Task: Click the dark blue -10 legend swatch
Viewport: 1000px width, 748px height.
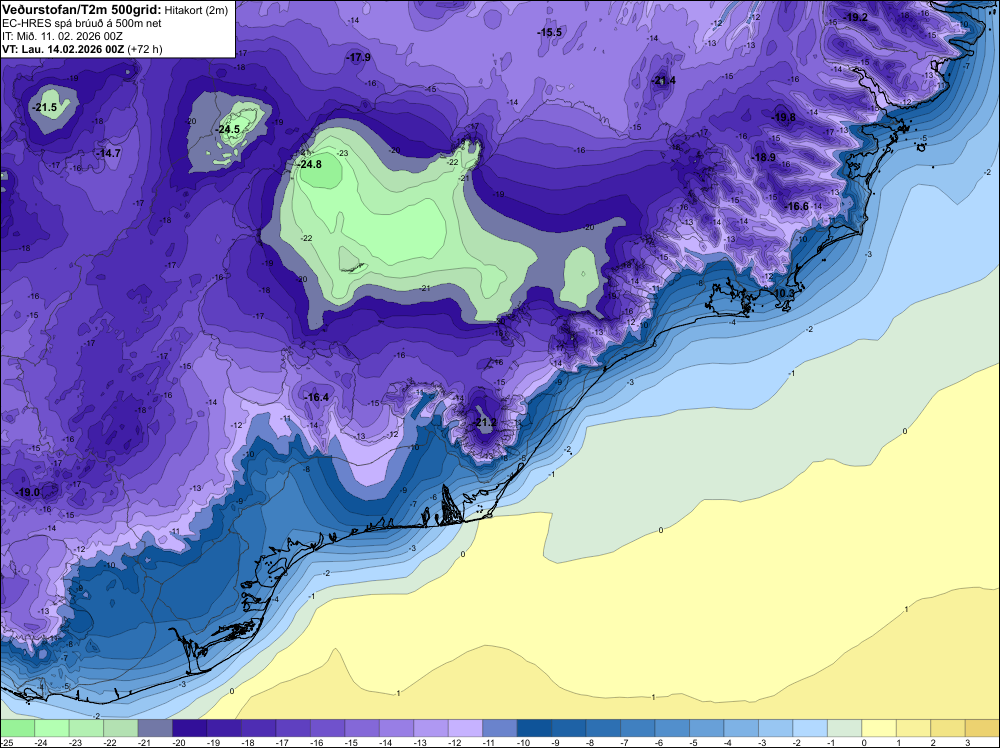Action: (x=534, y=728)
